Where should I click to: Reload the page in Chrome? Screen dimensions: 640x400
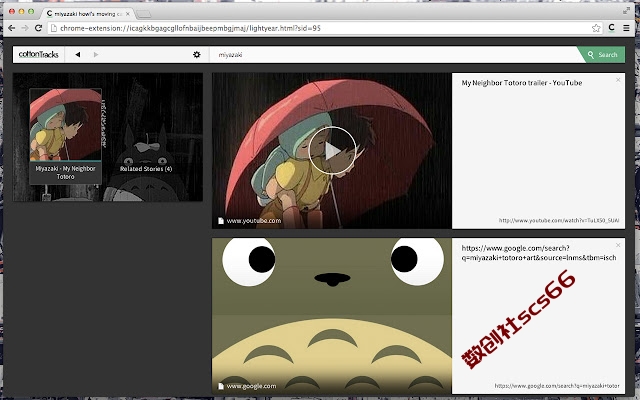pyautogui.click(x=38, y=28)
